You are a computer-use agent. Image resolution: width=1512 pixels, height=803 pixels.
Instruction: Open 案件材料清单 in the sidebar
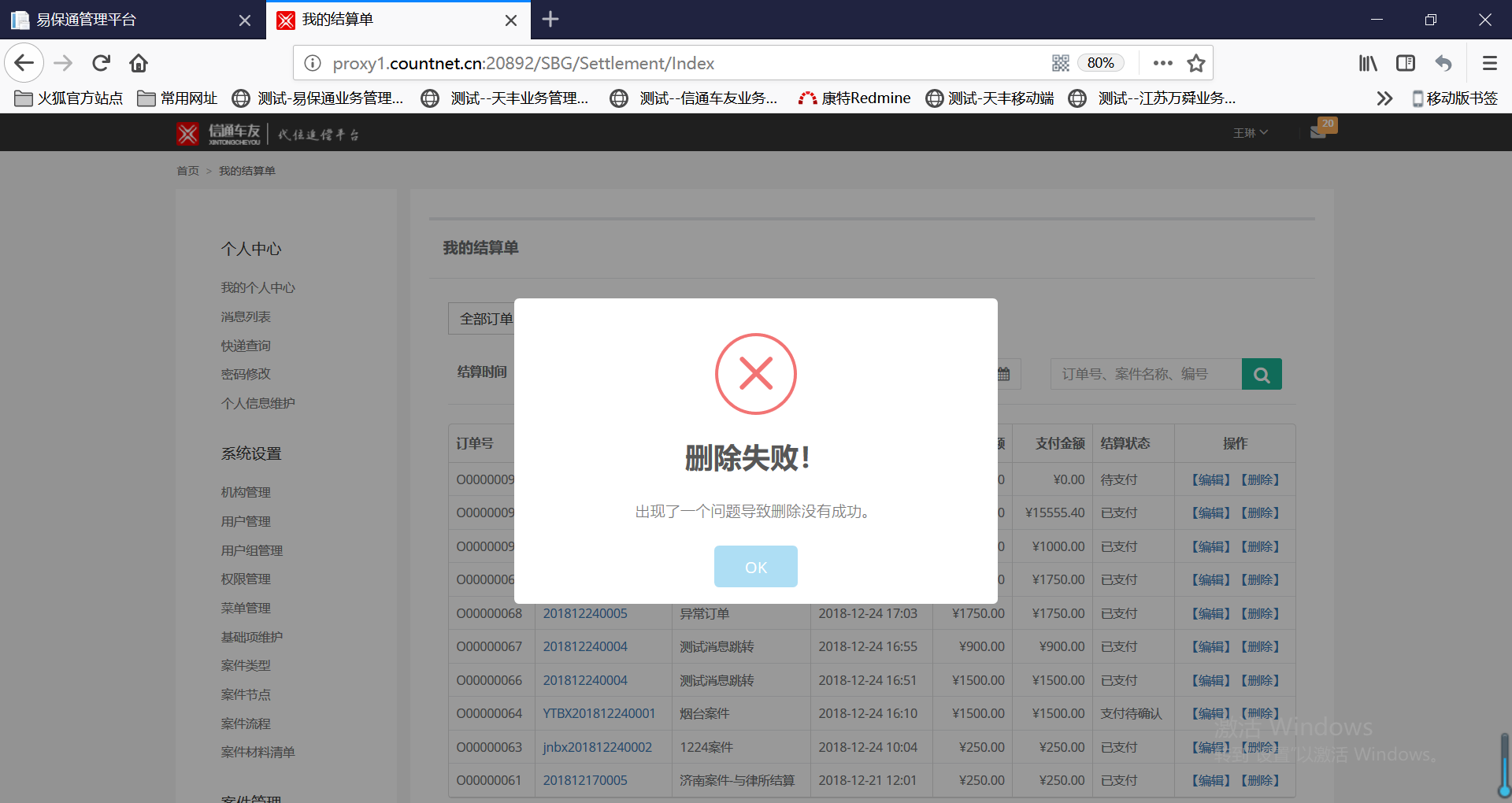258,752
